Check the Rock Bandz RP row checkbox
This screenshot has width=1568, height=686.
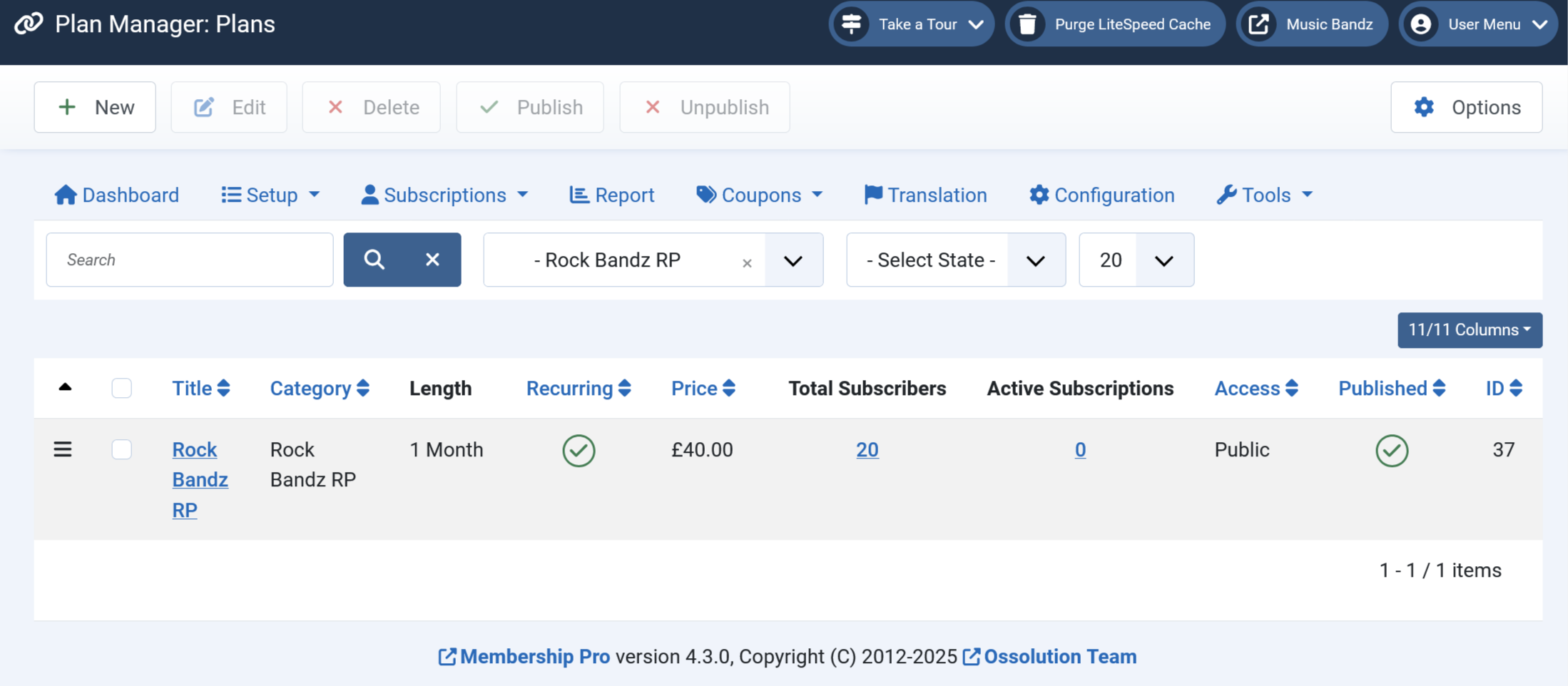coord(122,449)
